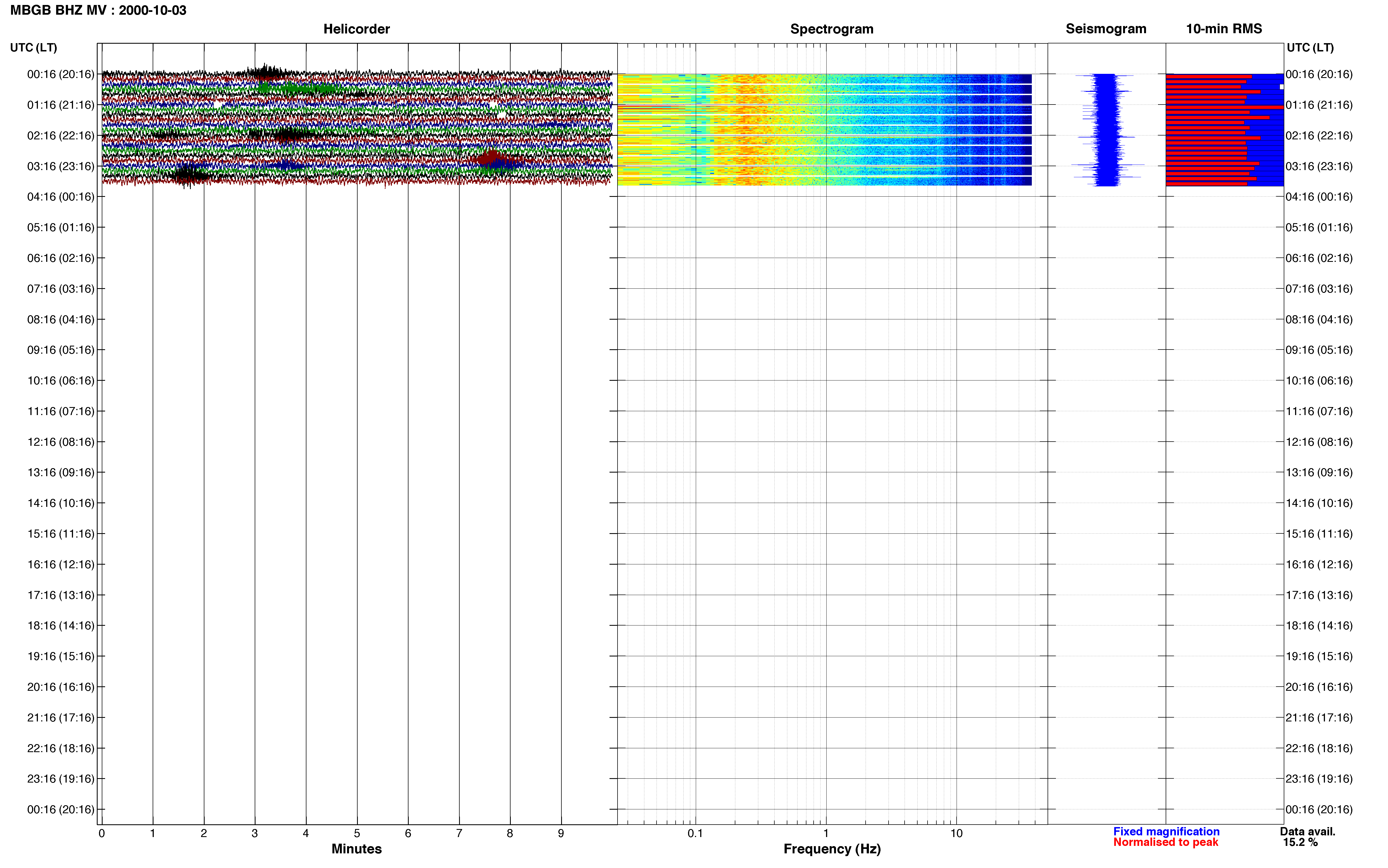Click the left '23:16 (19:16)' time label
The width and height of the screenshot is (1388, 868).
pyautogui.click(x=61, y=779)
